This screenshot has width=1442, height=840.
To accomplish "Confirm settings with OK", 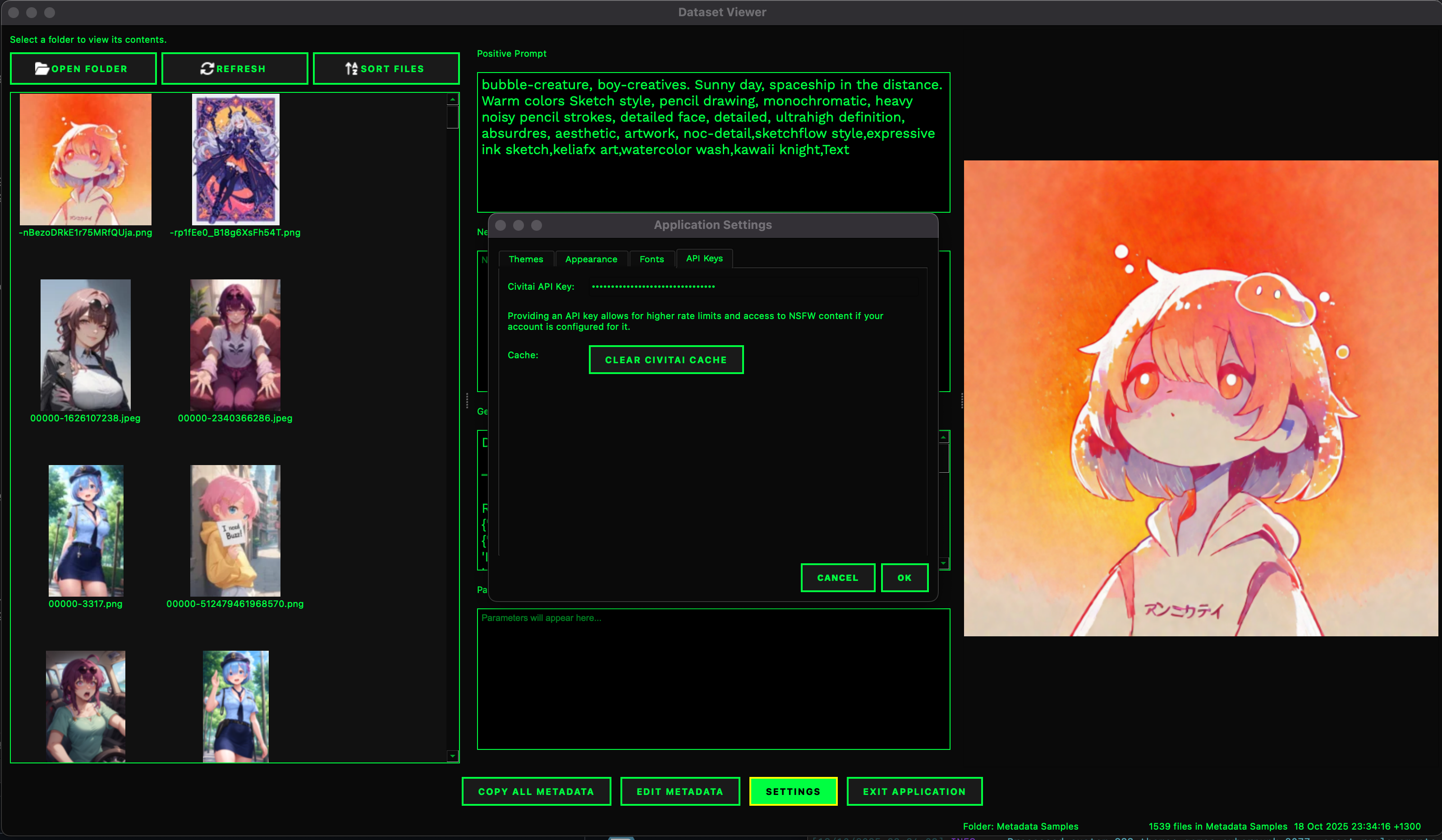I will pos(904,578).
